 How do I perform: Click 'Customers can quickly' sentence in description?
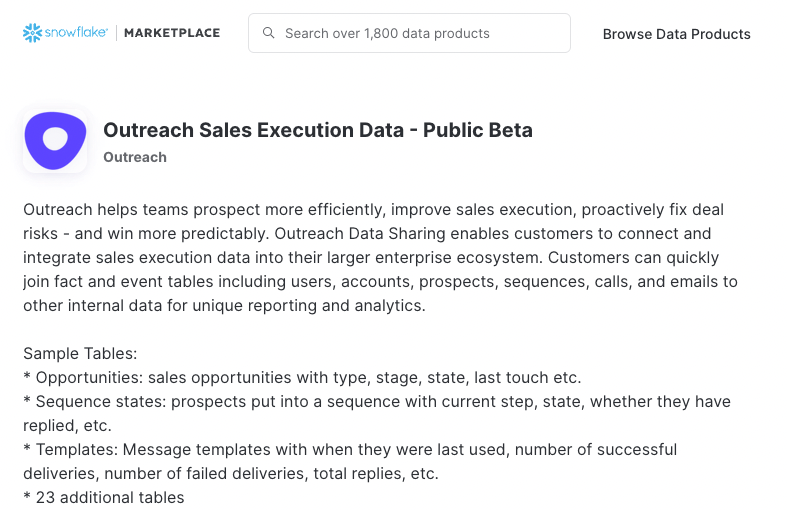click(633, 258)
